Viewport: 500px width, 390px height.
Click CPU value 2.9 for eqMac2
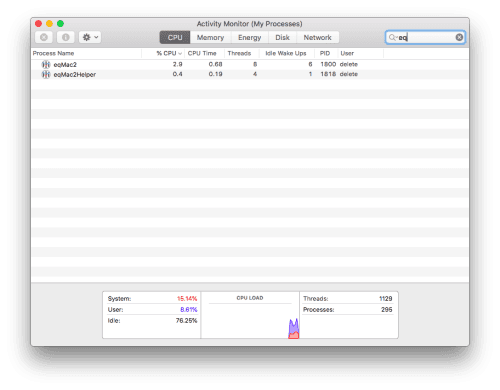pos(177,64)
